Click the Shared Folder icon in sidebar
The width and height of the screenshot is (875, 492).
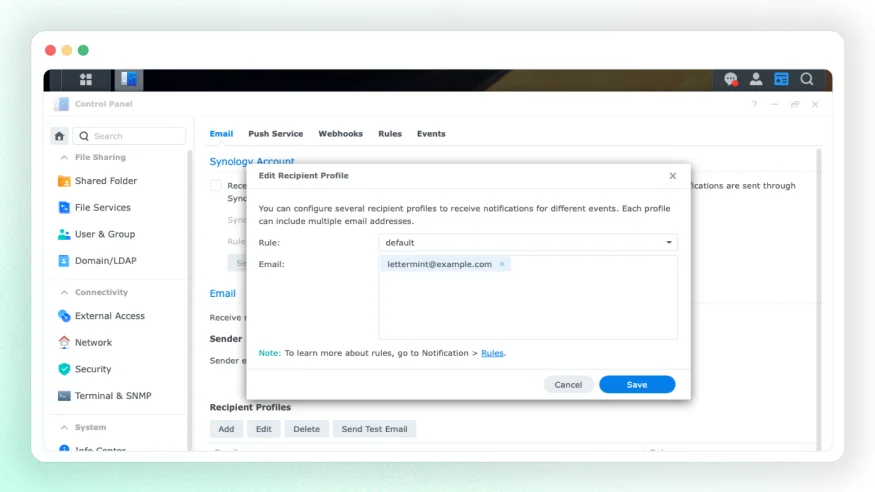pos(64,181)
